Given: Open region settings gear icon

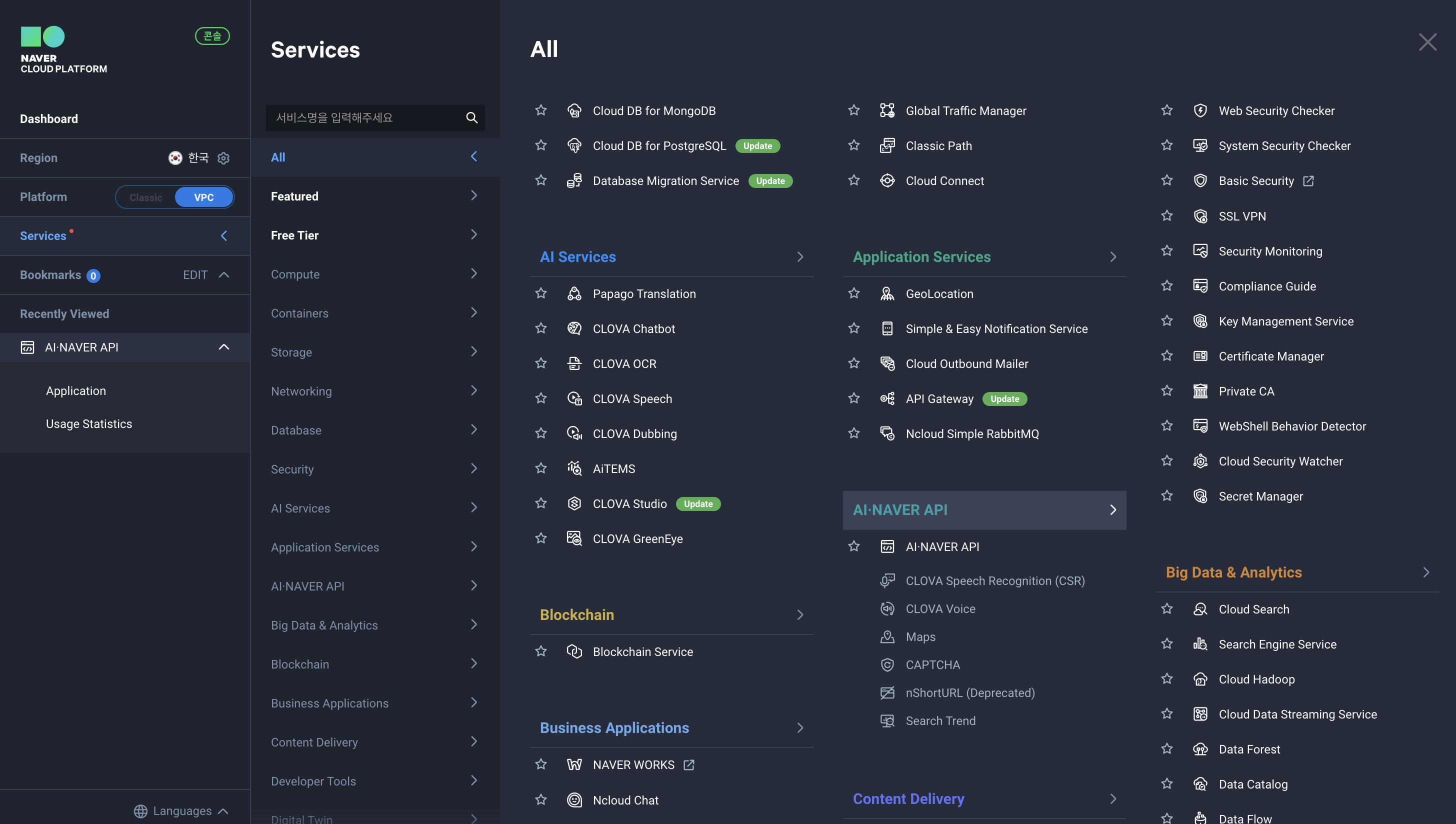Looking at the screenshot, I should tap(223, 158).
